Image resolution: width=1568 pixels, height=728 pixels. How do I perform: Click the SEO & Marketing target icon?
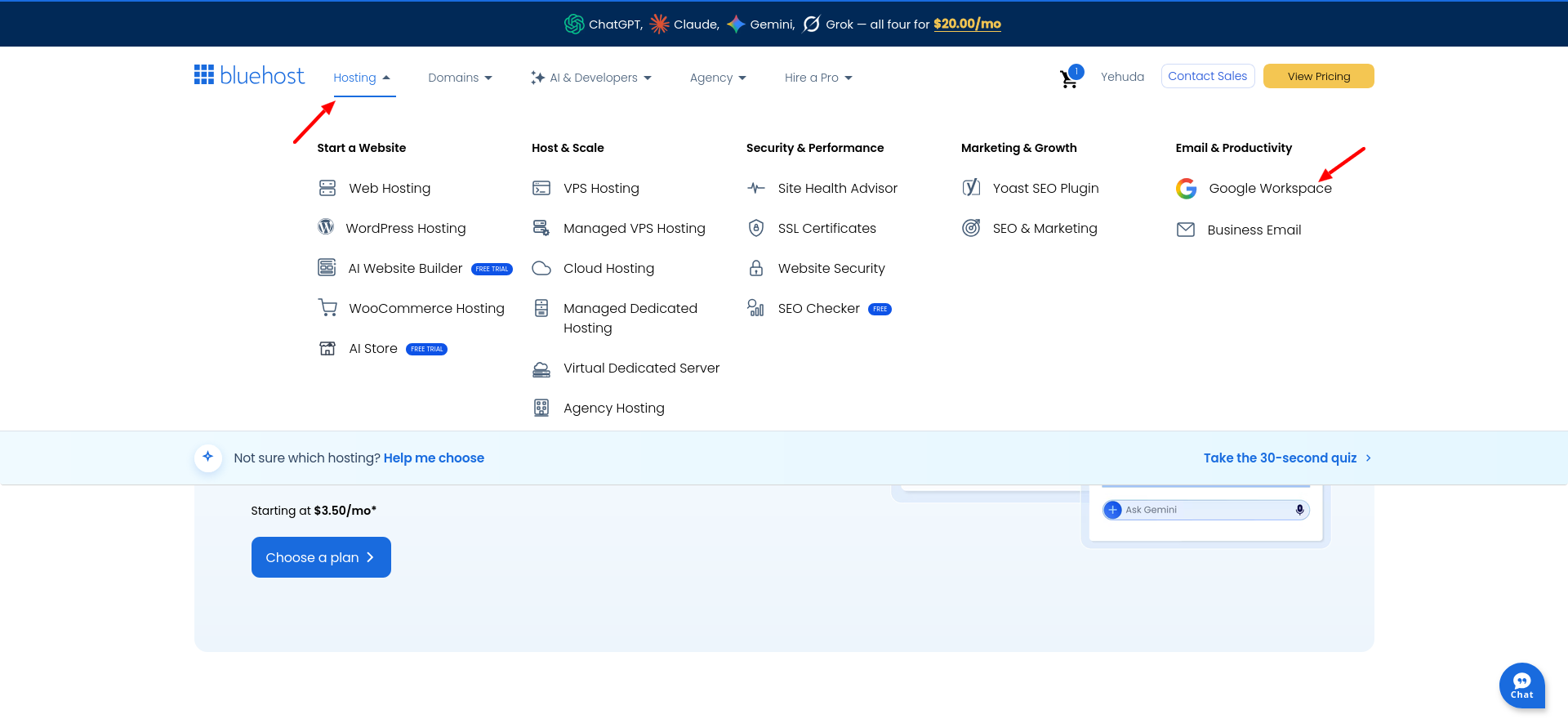pyautogui.click(x=971, y=228)
